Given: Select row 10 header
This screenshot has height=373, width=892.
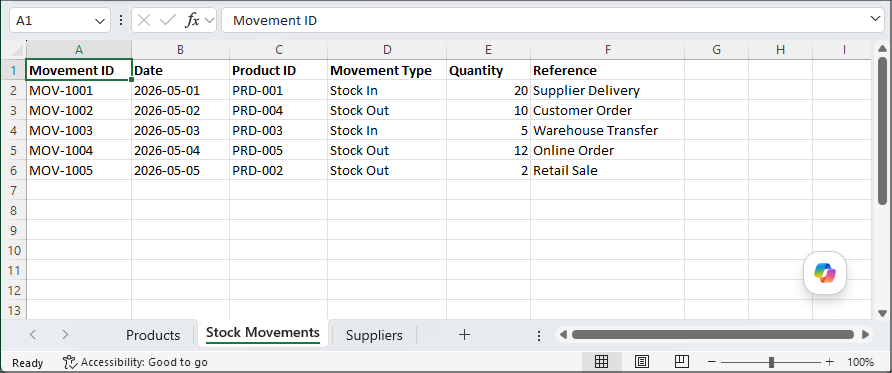Looking at the screenshot, I should click(x=14, y=250).
